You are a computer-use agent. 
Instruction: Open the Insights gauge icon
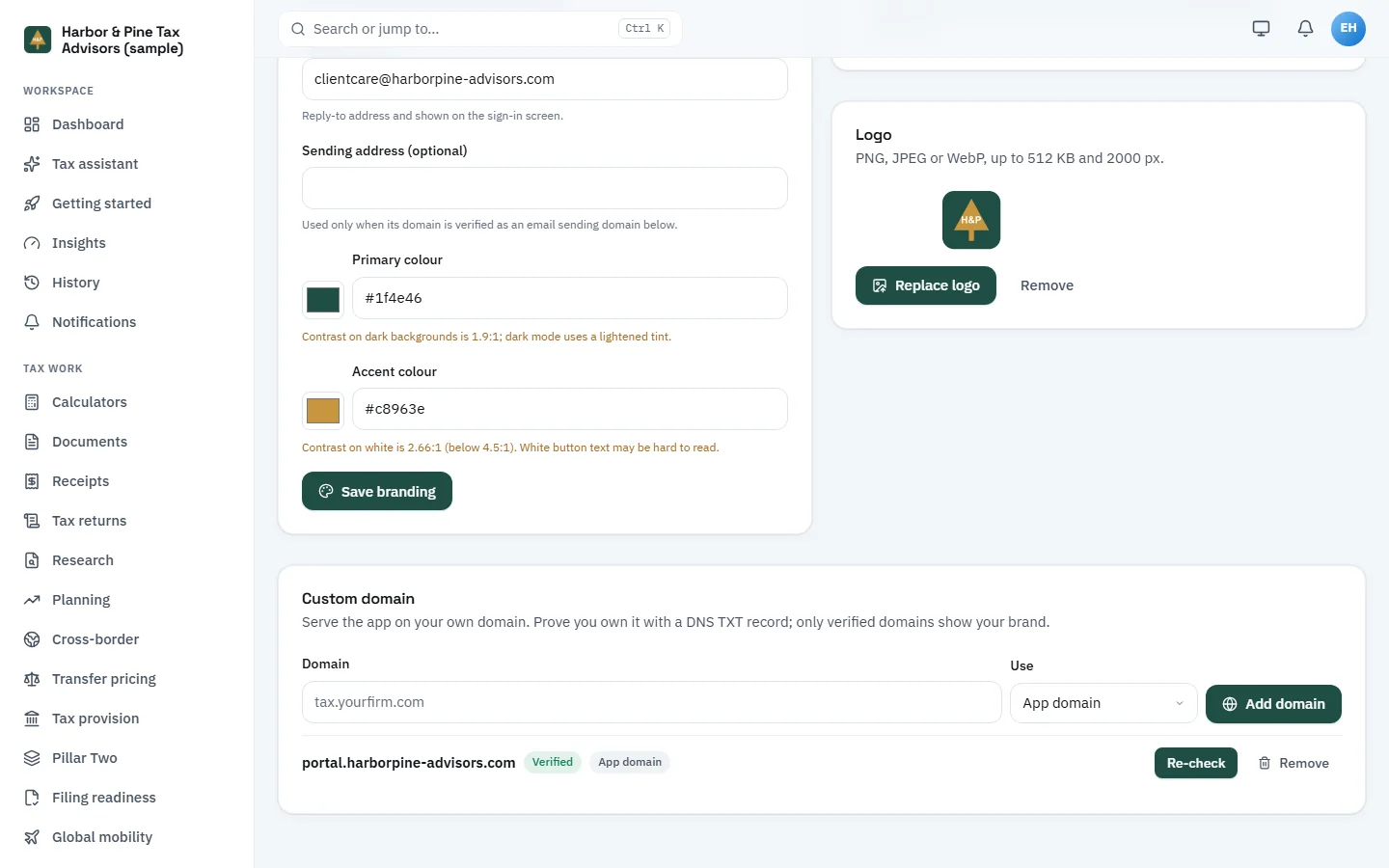[32, 243]
